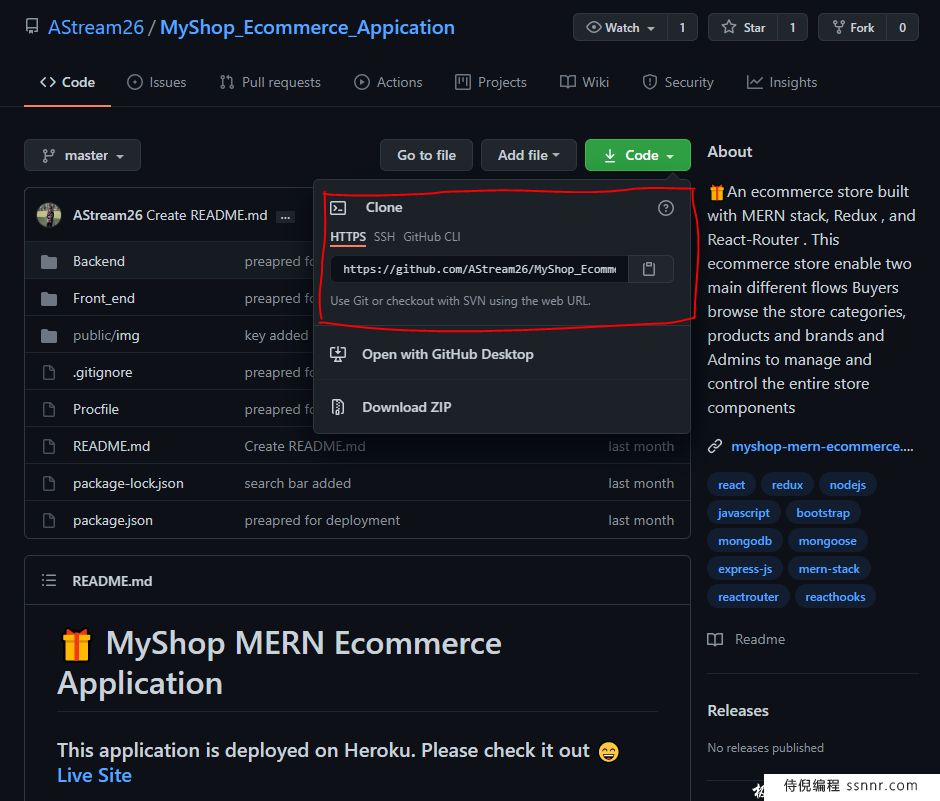Open the Live Site link in README
The width and height of the screenshot is (940, 801).
pos(94,775)
